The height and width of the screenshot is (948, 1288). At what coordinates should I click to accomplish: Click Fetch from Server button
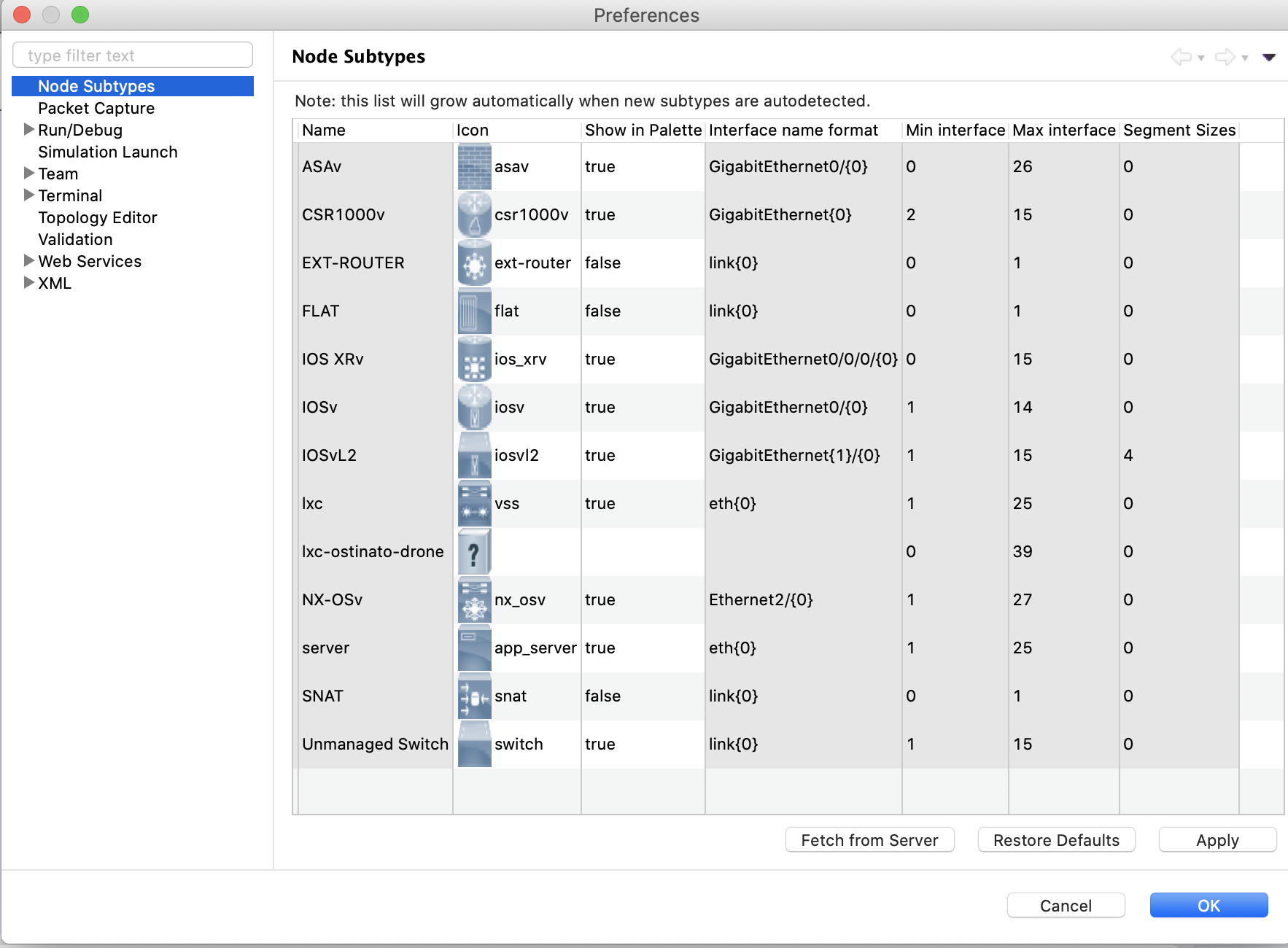pyautogui.click(x=869, y=840)
